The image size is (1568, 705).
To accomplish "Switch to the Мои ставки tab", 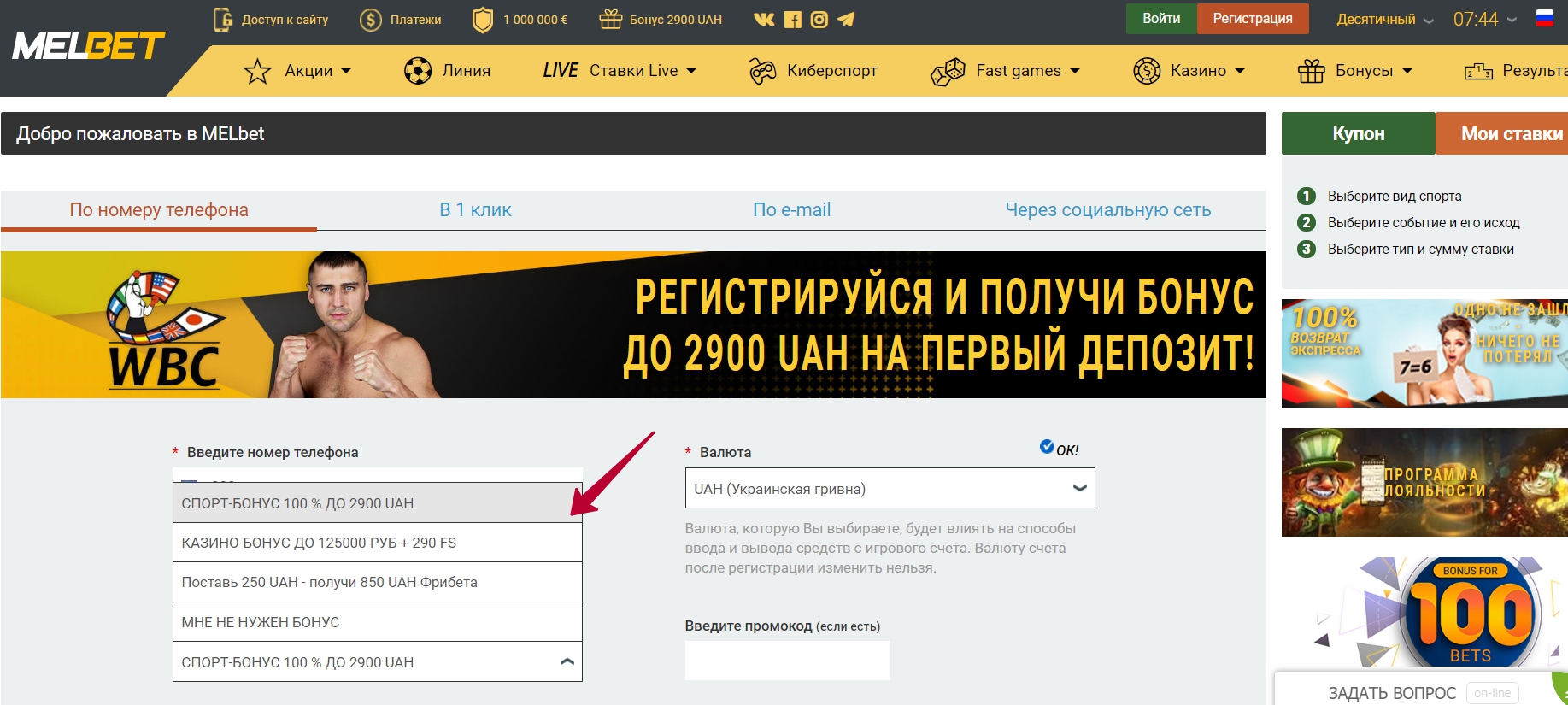I will (1502, 133).
